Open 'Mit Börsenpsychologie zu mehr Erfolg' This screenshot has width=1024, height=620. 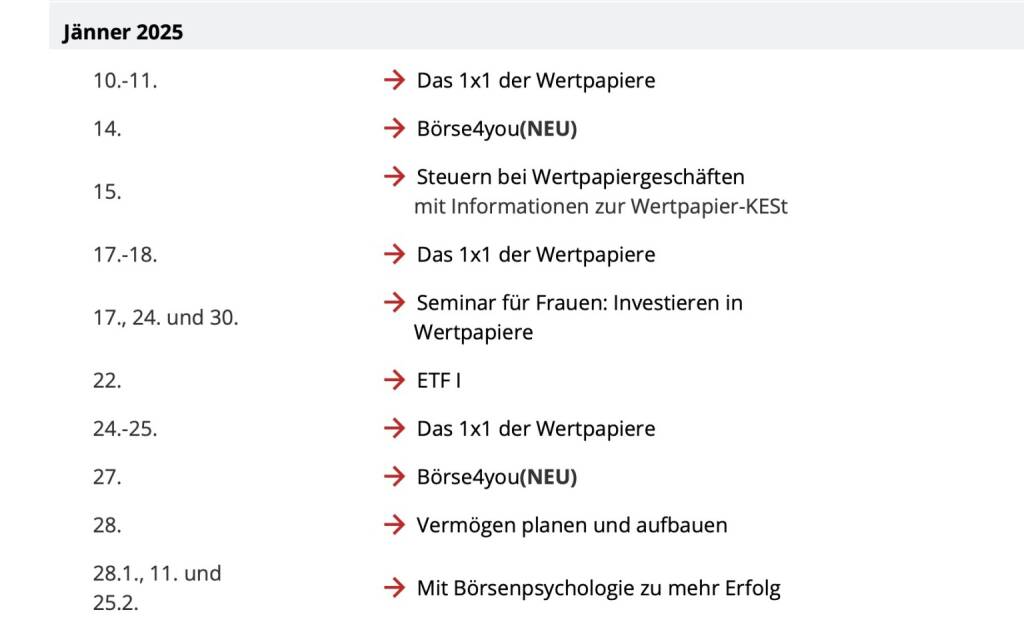pyautogui.click(x=598, y=588)
